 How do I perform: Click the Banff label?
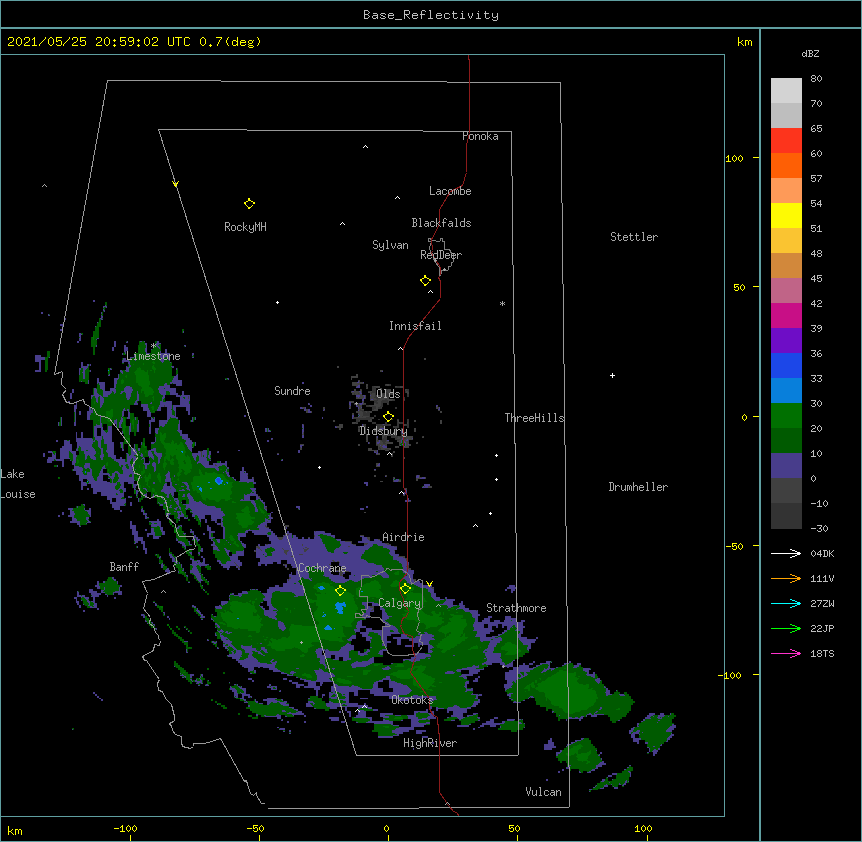[x=124, y=567]
